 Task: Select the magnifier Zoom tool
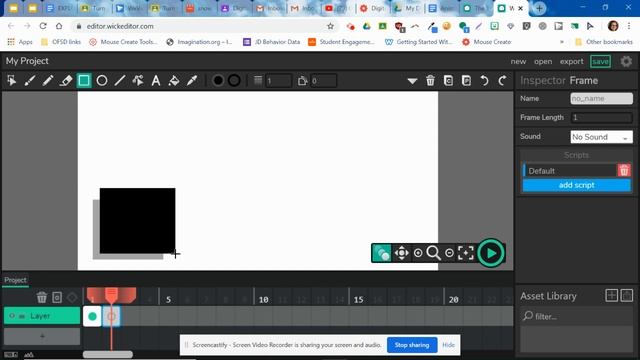[433, 253]
